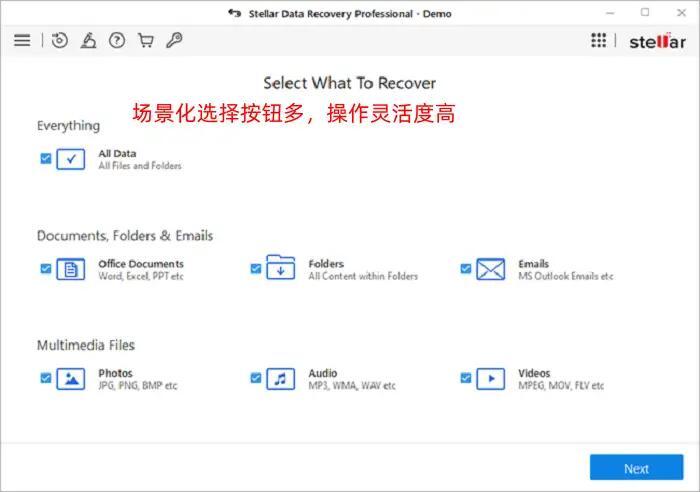Viewport: 700px width, 492px height.
Task: Open help question mark icon
Action: click(117, 41)
